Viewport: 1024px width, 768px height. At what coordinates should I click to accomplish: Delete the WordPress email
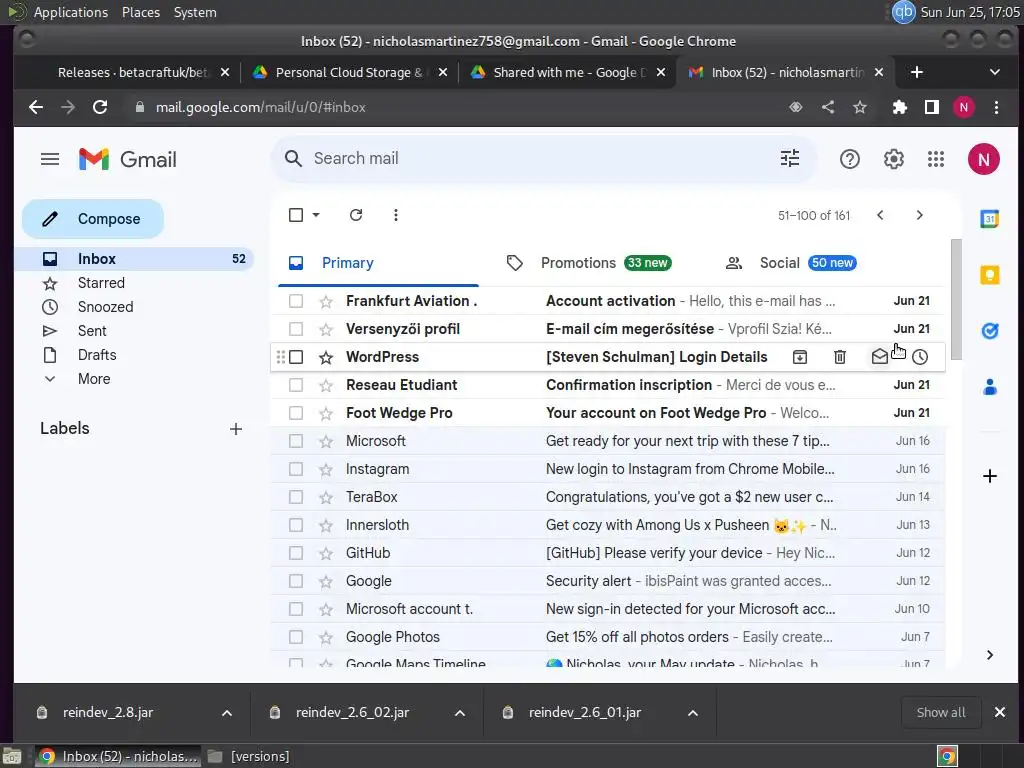coord(840,357)
